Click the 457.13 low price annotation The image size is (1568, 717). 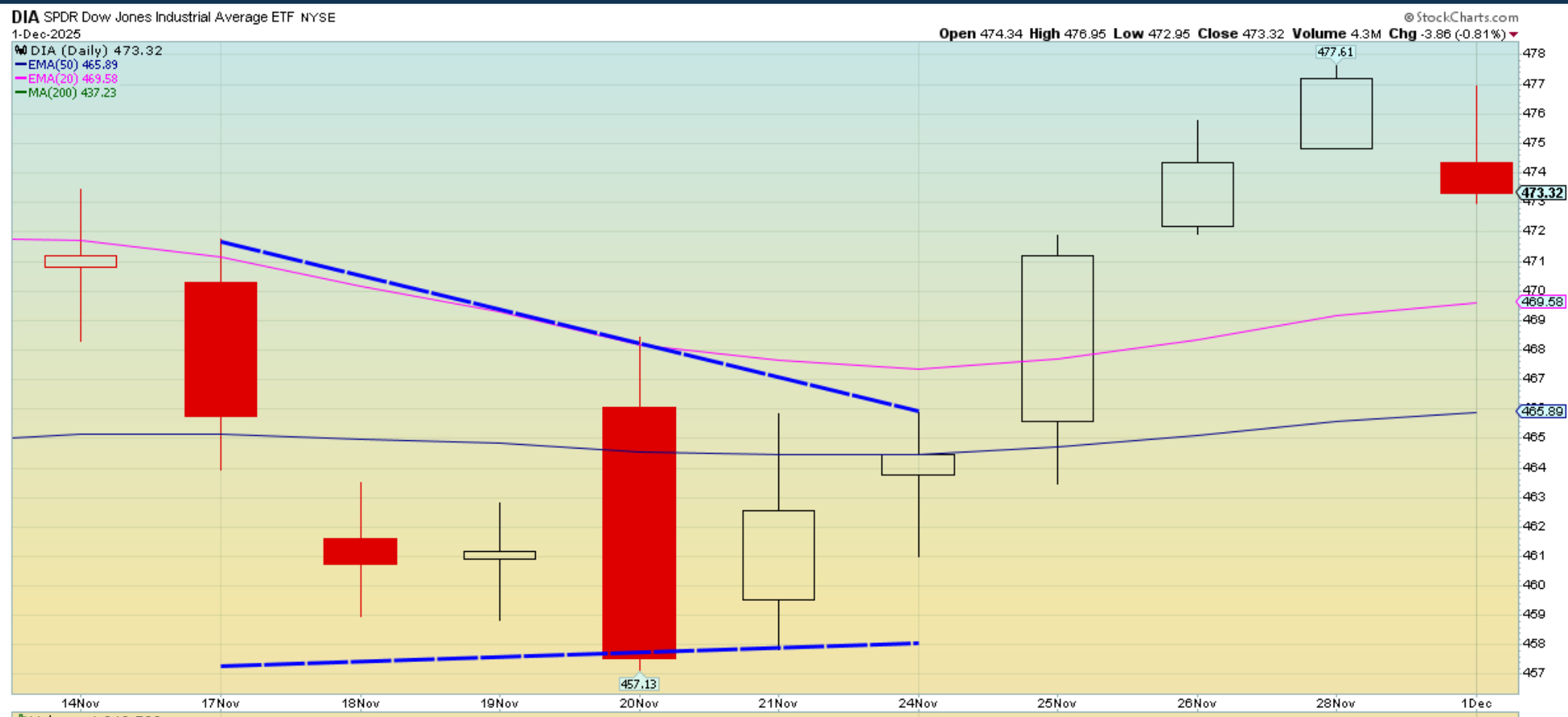click(638, 684)
